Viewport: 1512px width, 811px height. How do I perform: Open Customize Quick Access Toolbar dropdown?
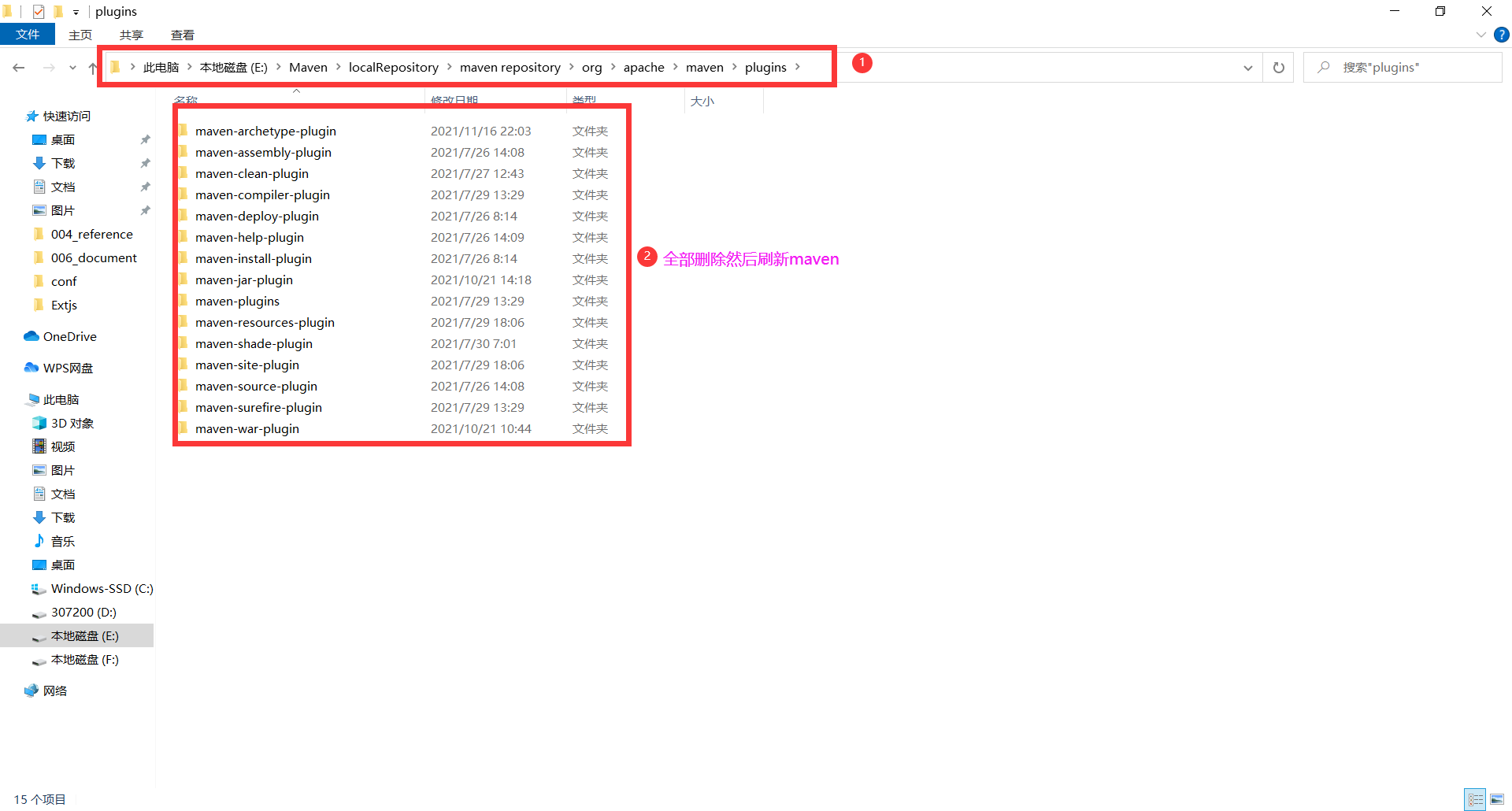[76, 12]
